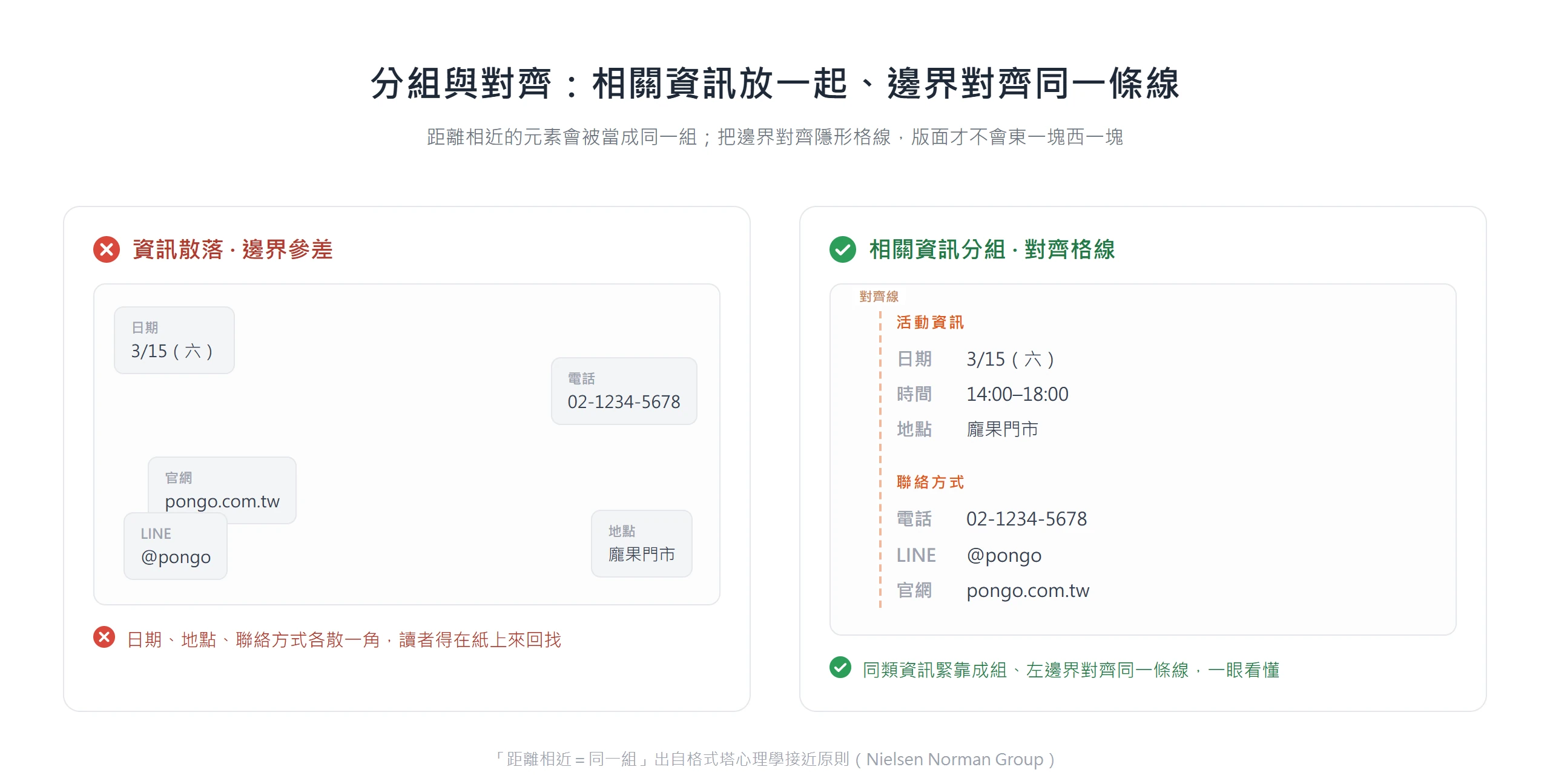Click the 地點 label in the right list
This screenshot has height=784, width=1550.
point(914,429)
